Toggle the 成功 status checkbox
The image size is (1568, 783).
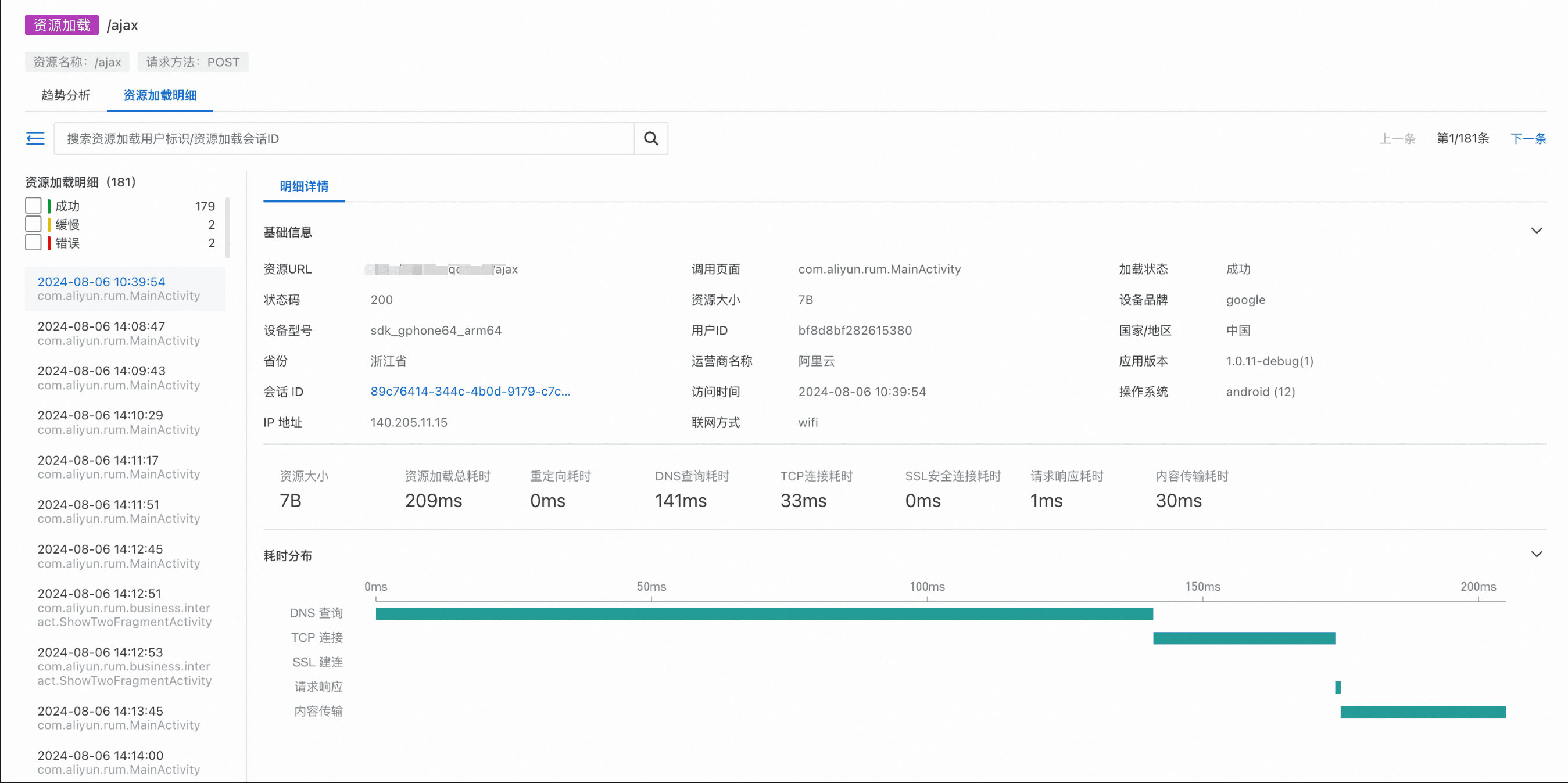coord(34,206)
